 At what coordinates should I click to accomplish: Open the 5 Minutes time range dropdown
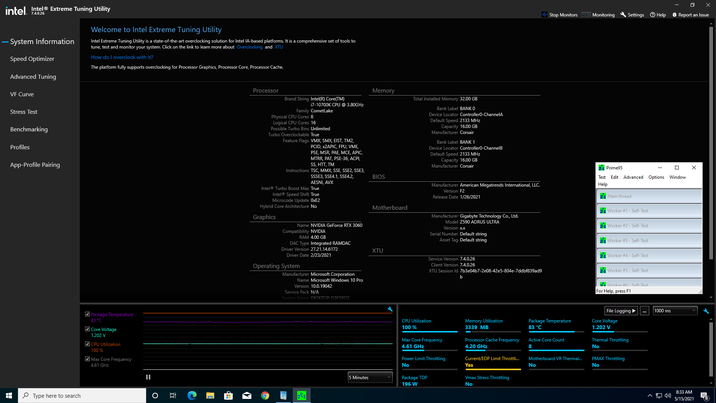(x=370, y=377)
